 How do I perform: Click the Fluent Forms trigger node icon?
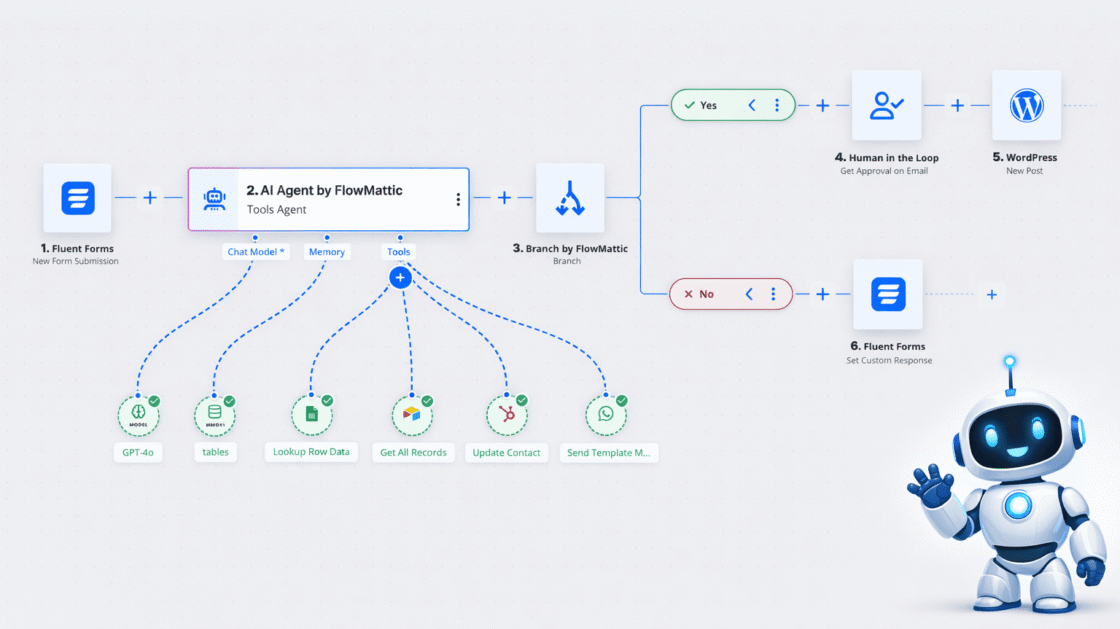click(x=77, y=198)
